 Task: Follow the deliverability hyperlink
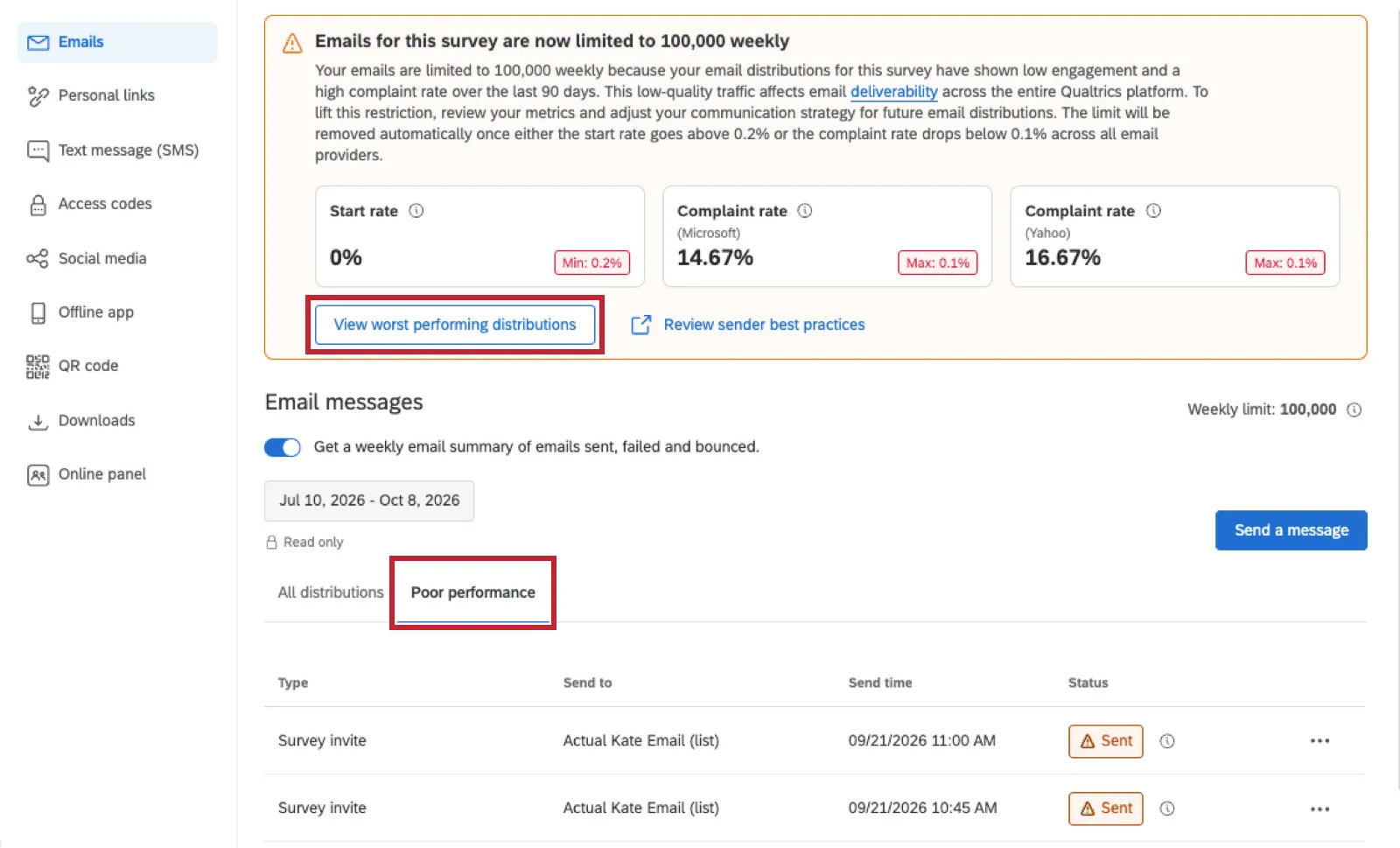pos(893,92)
